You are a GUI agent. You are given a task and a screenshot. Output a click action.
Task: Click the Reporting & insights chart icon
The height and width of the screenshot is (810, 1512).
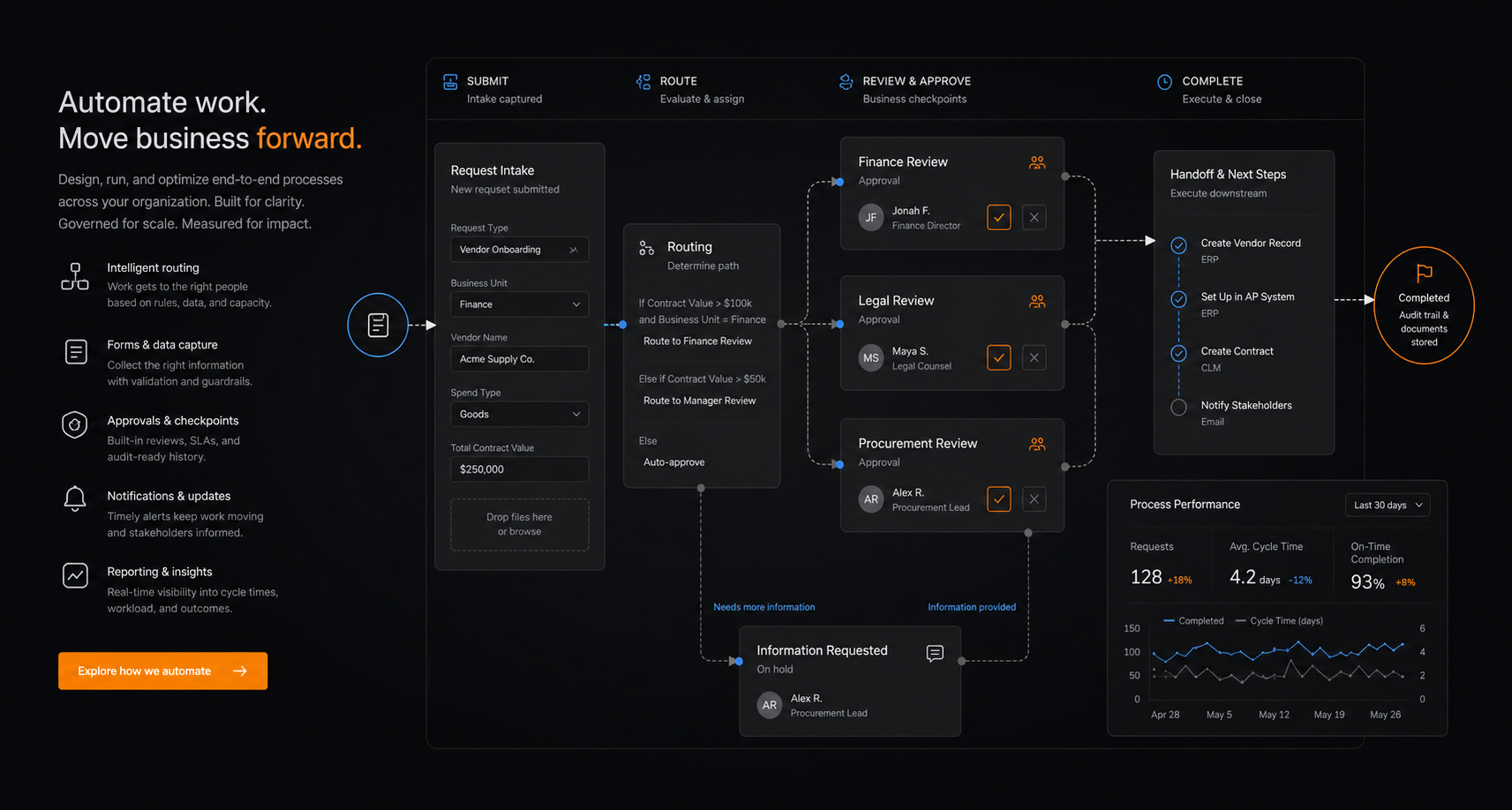[75, 575]
